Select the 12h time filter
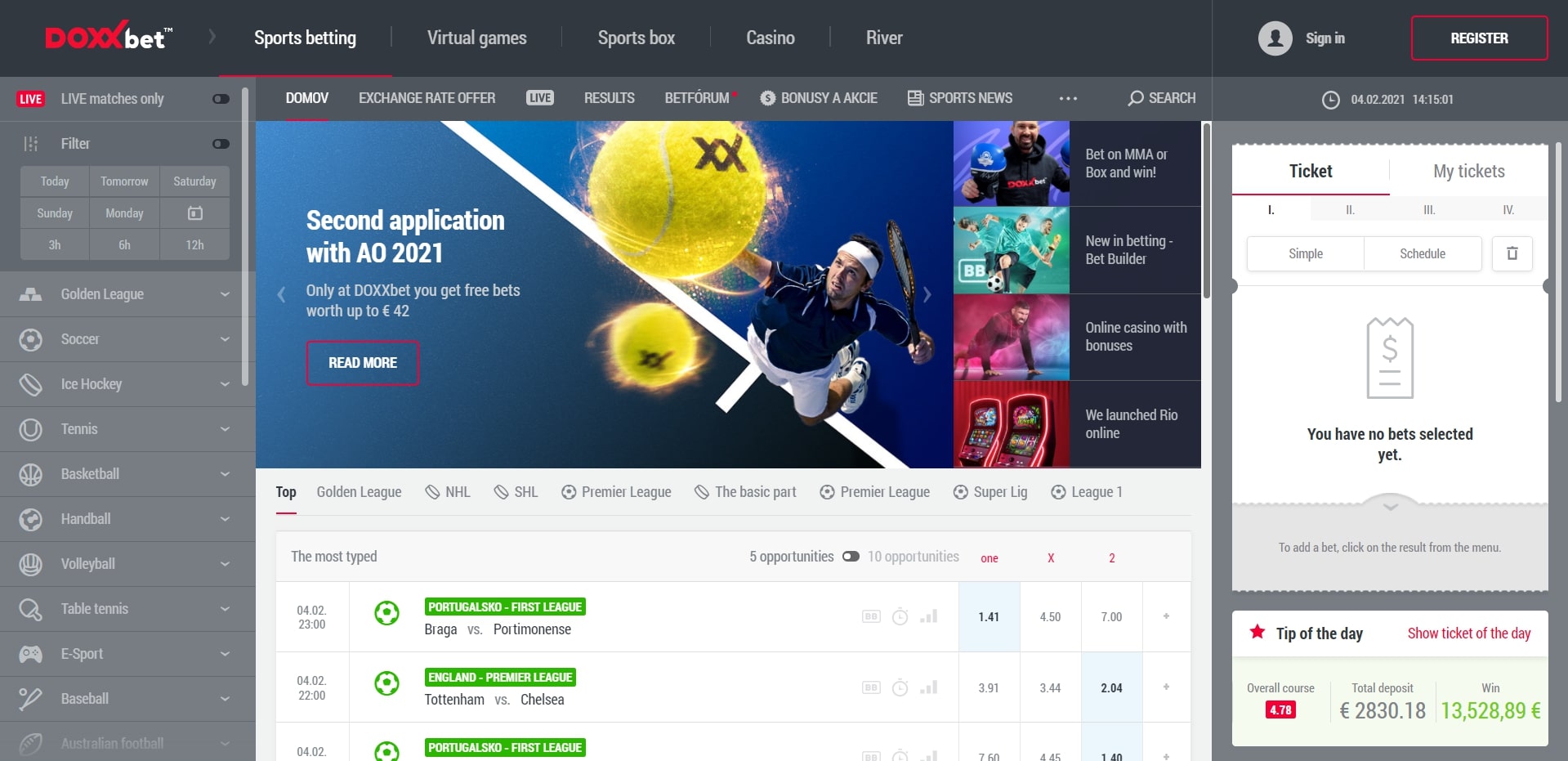Screen dimensions: 1568x761 coord(194,244)
